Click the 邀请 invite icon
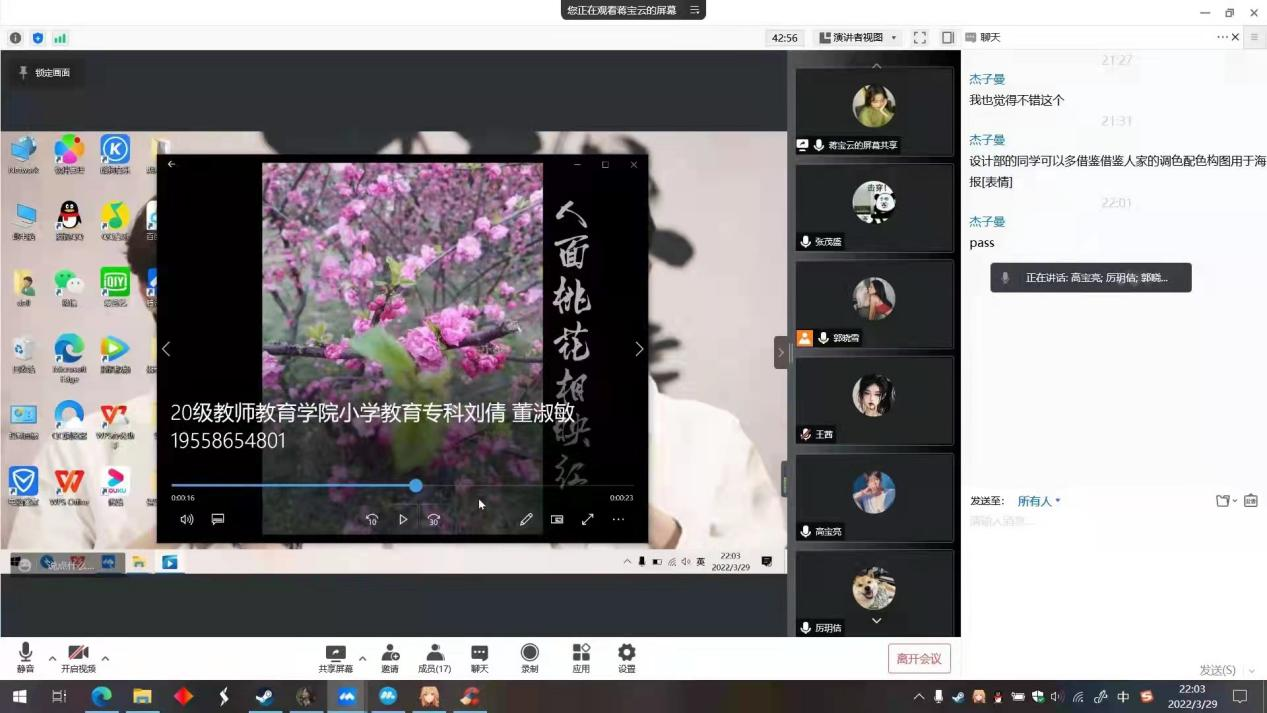 [x=390, y=657]
